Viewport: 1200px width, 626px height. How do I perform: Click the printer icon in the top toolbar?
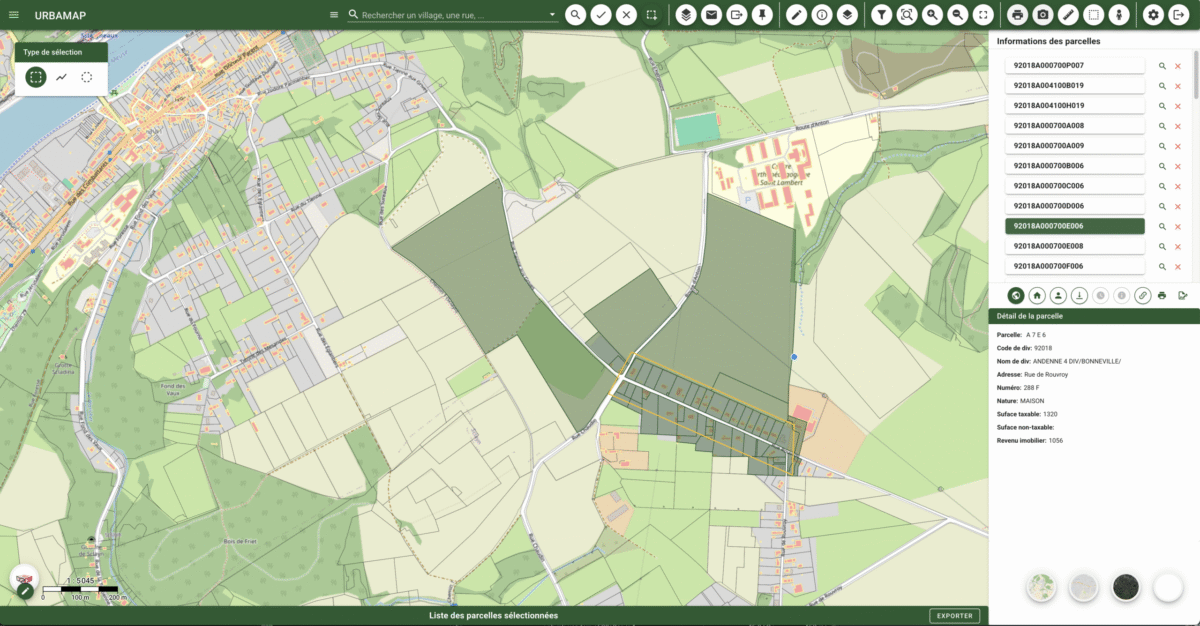(x=1019, y=14)
